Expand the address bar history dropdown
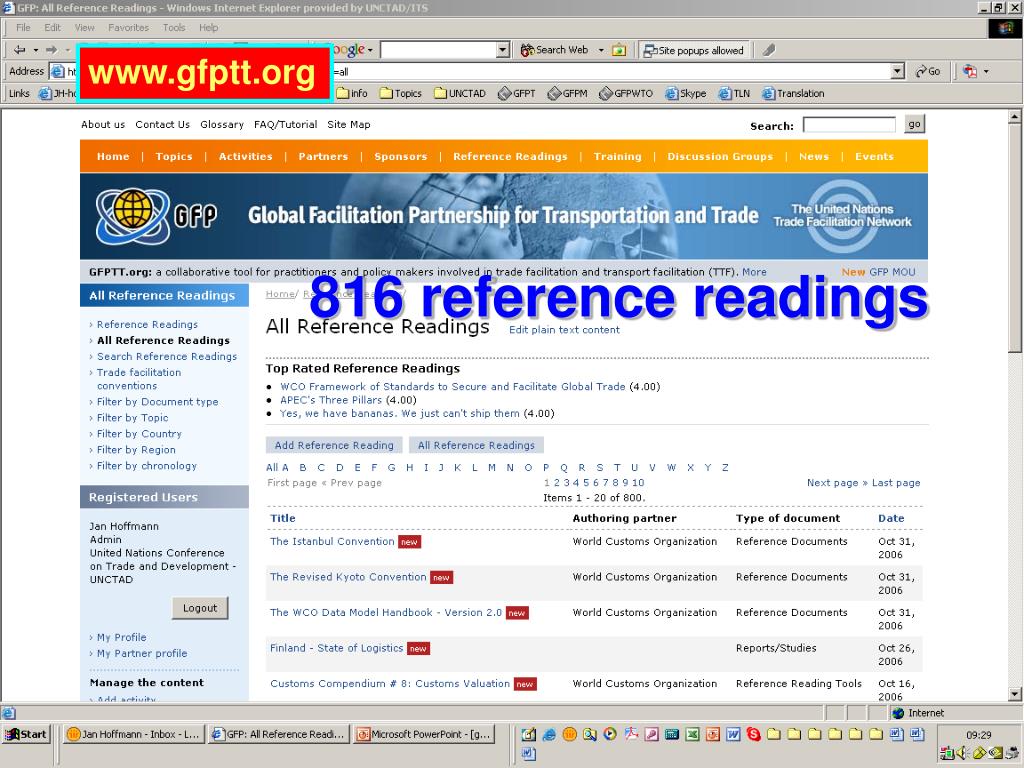1024x768 pixels. click(897, 71)
